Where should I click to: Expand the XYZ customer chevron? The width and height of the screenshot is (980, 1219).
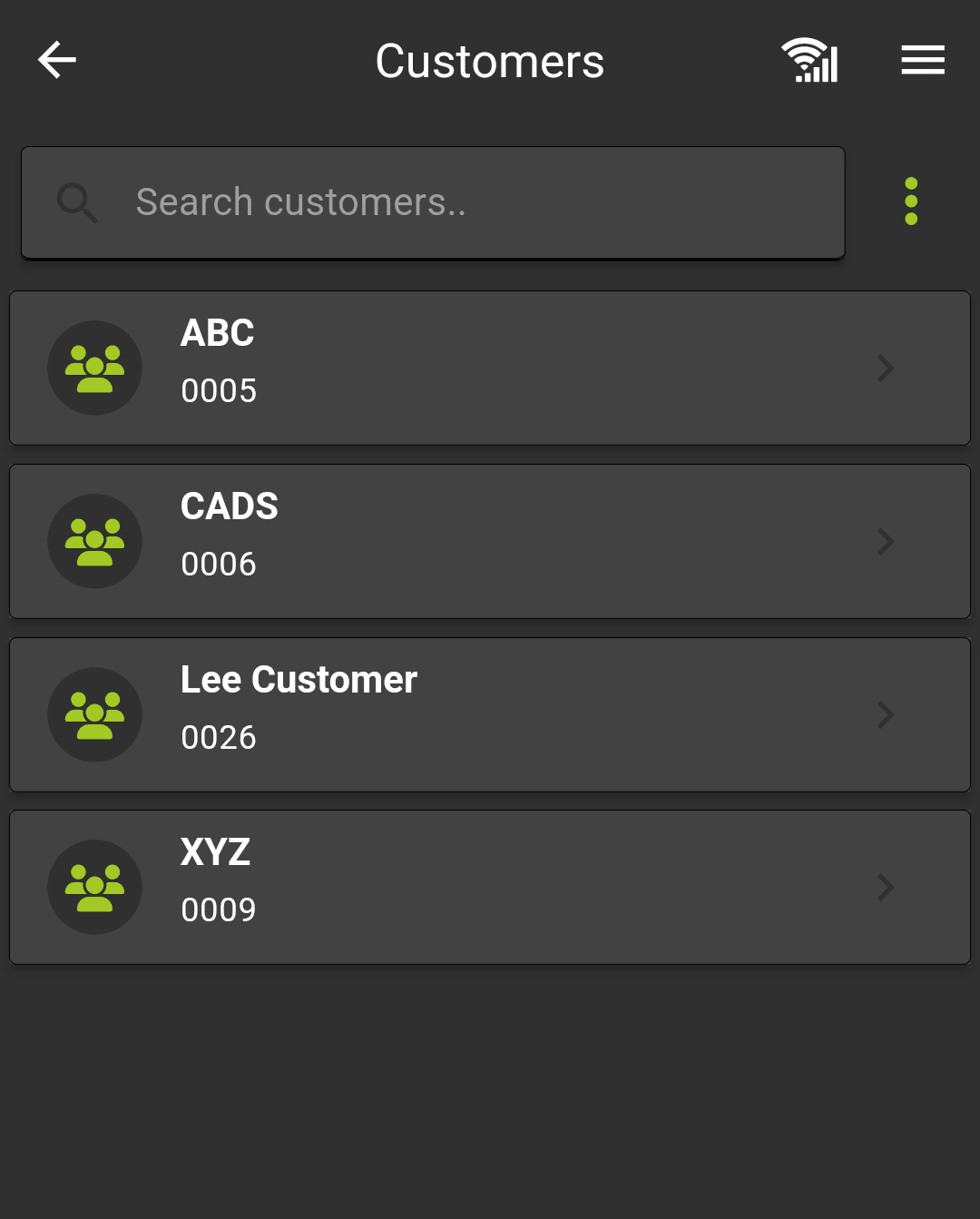tap(886, 888)
